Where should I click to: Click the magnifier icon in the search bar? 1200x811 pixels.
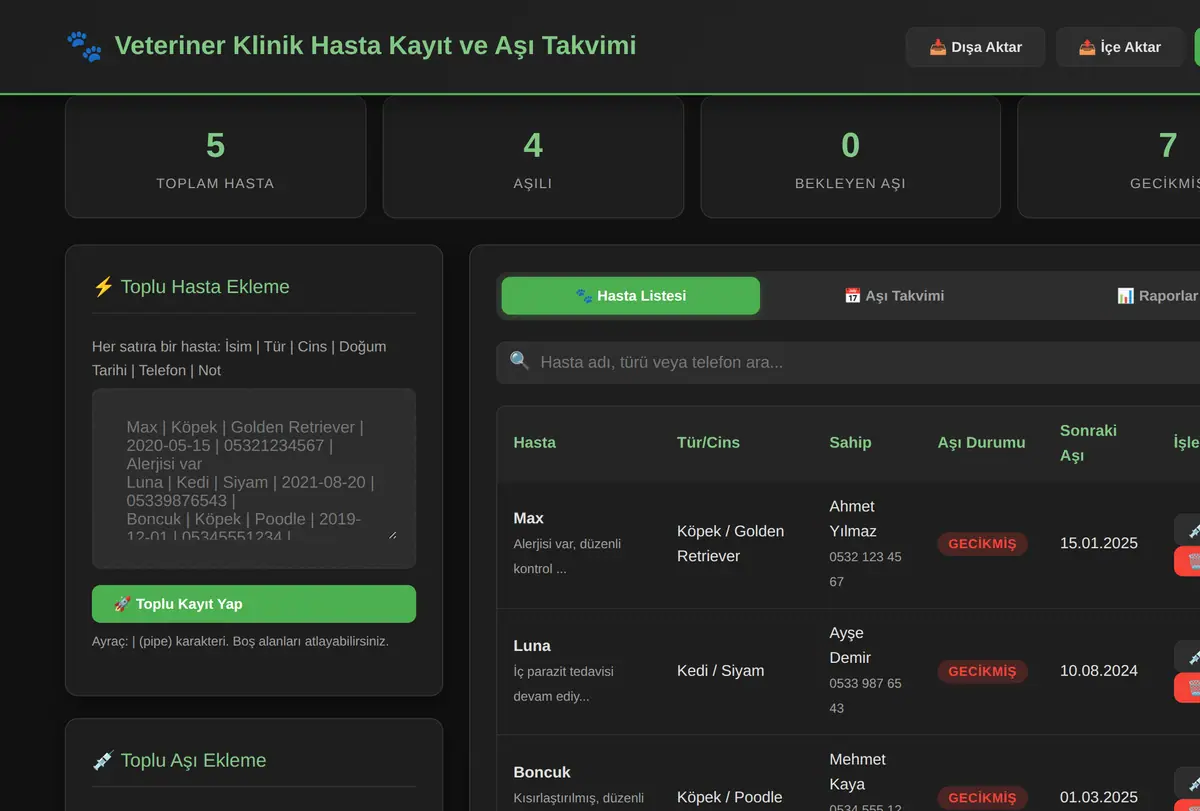(x=519, y=361)
